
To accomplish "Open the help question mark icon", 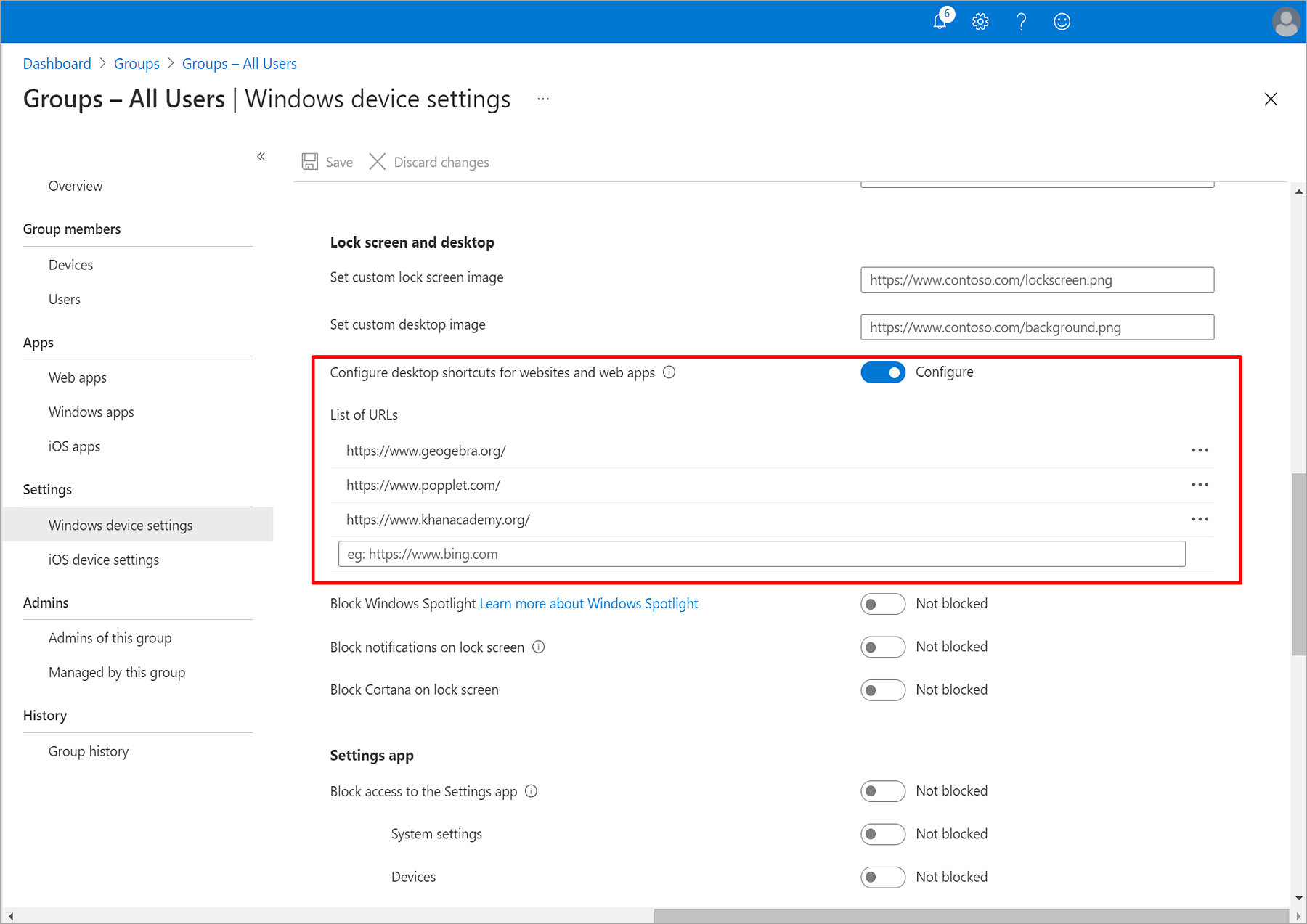I will pyautogui.click(x=1021, y=22).
